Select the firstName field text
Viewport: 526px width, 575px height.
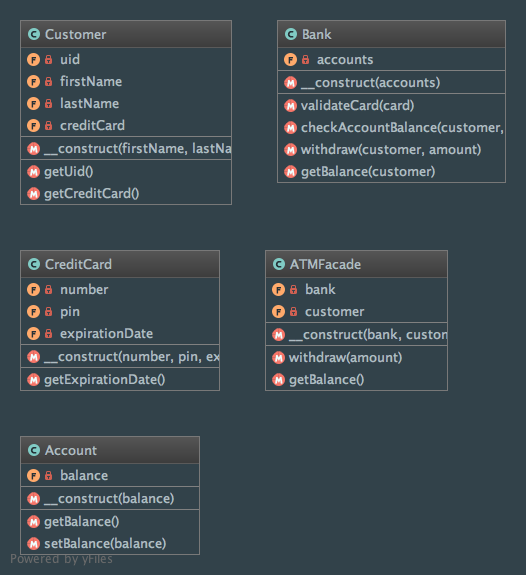[x=91, y=81]
